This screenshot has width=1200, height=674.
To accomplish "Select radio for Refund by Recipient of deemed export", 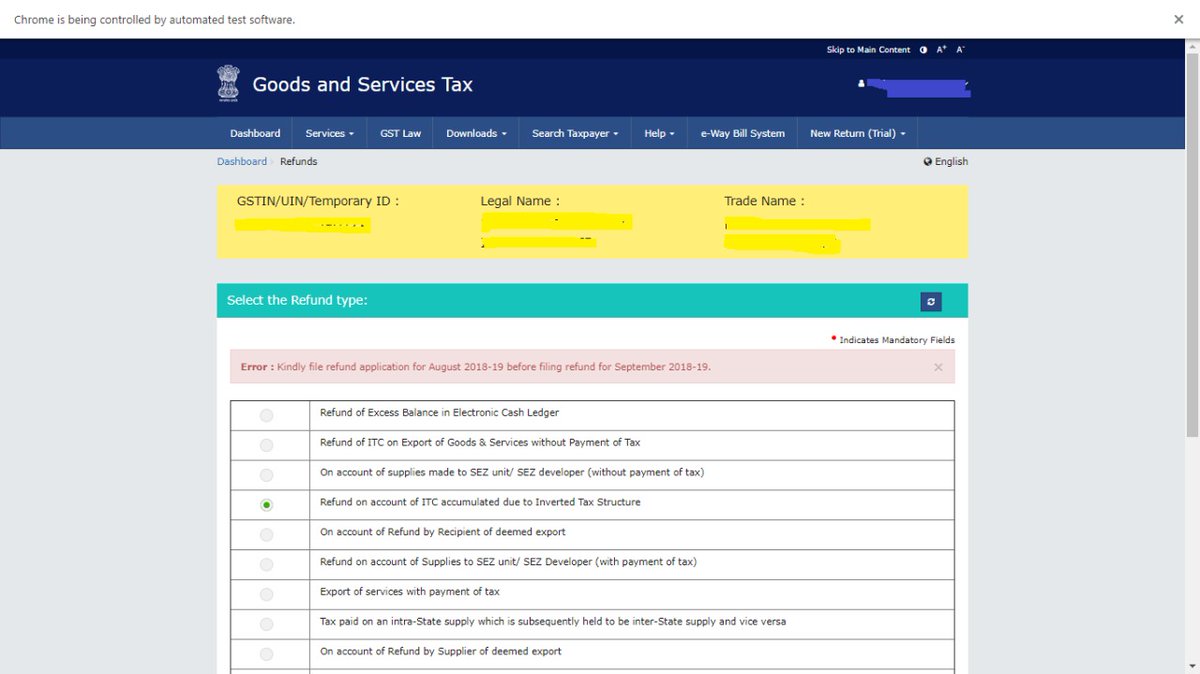I will (266, 535).
